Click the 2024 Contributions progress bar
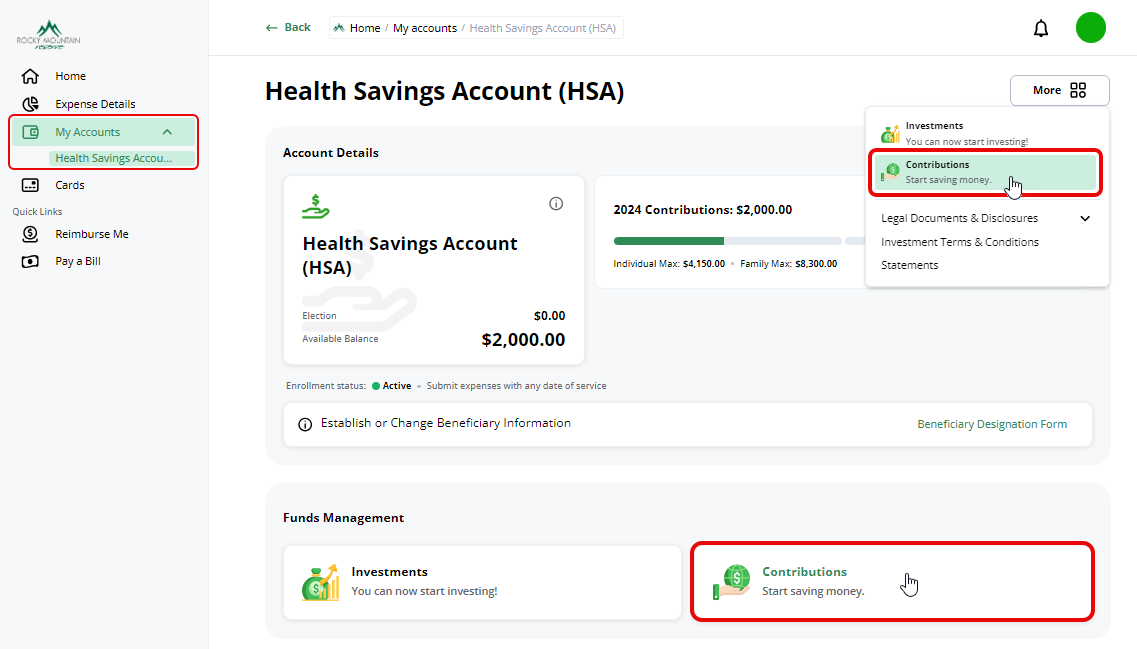This screenshot has width=1137, height=649. click(x=727, y=241)
